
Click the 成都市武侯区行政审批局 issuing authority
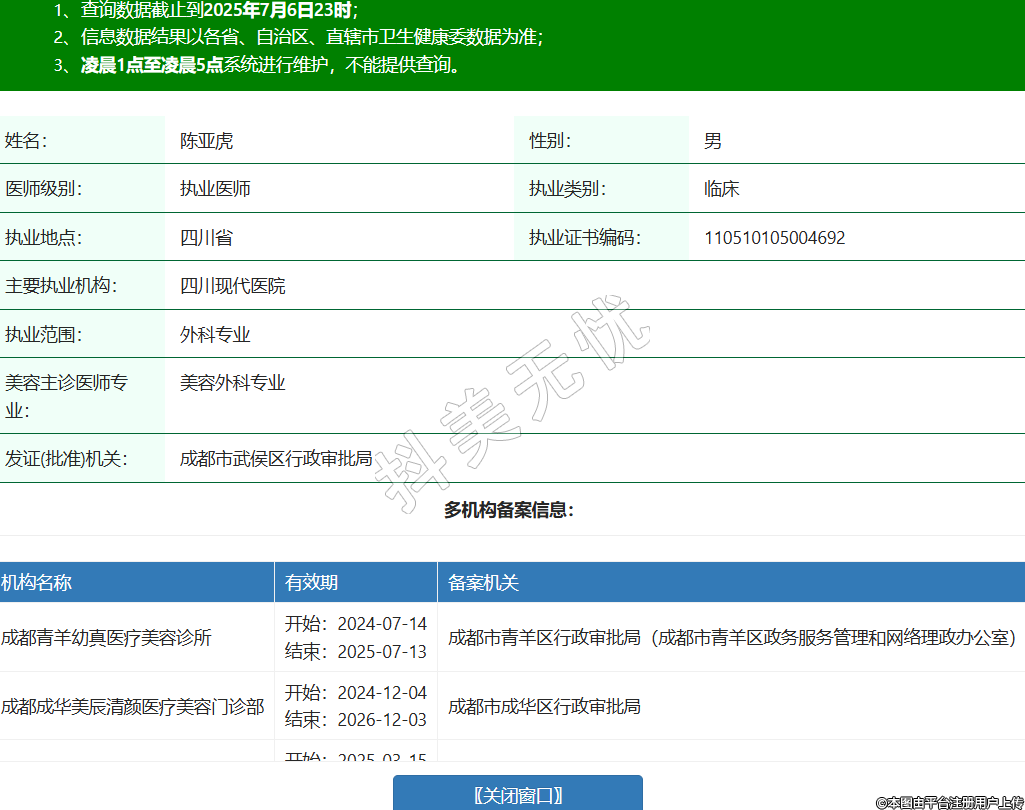coord(276,459)
